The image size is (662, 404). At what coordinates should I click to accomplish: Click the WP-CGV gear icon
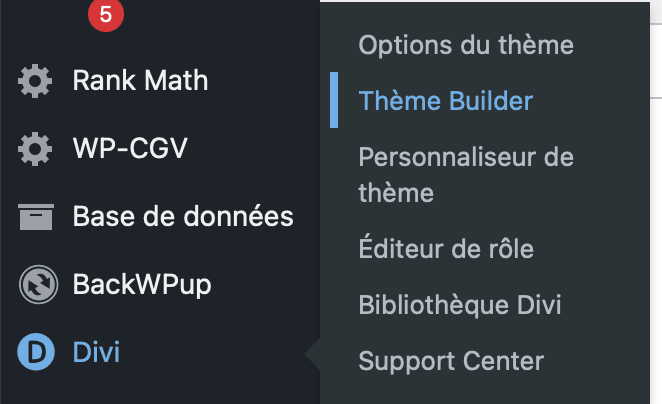(35, 149)
